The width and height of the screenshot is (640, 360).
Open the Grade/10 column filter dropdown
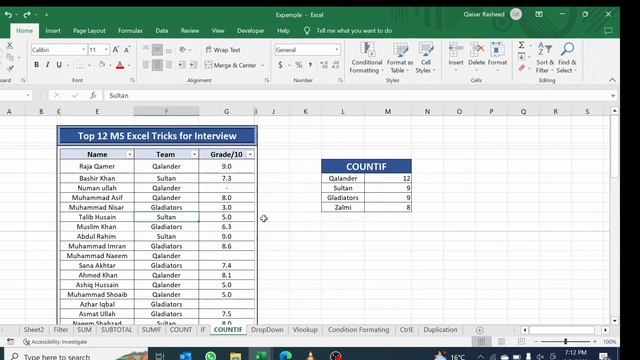pos(250,154)
